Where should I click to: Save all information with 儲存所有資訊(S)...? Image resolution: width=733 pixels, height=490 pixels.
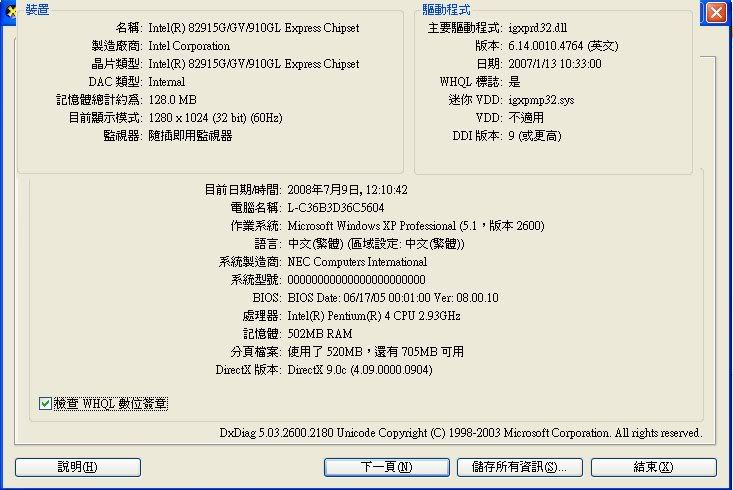pyautogui.click(x=519, y=467)
